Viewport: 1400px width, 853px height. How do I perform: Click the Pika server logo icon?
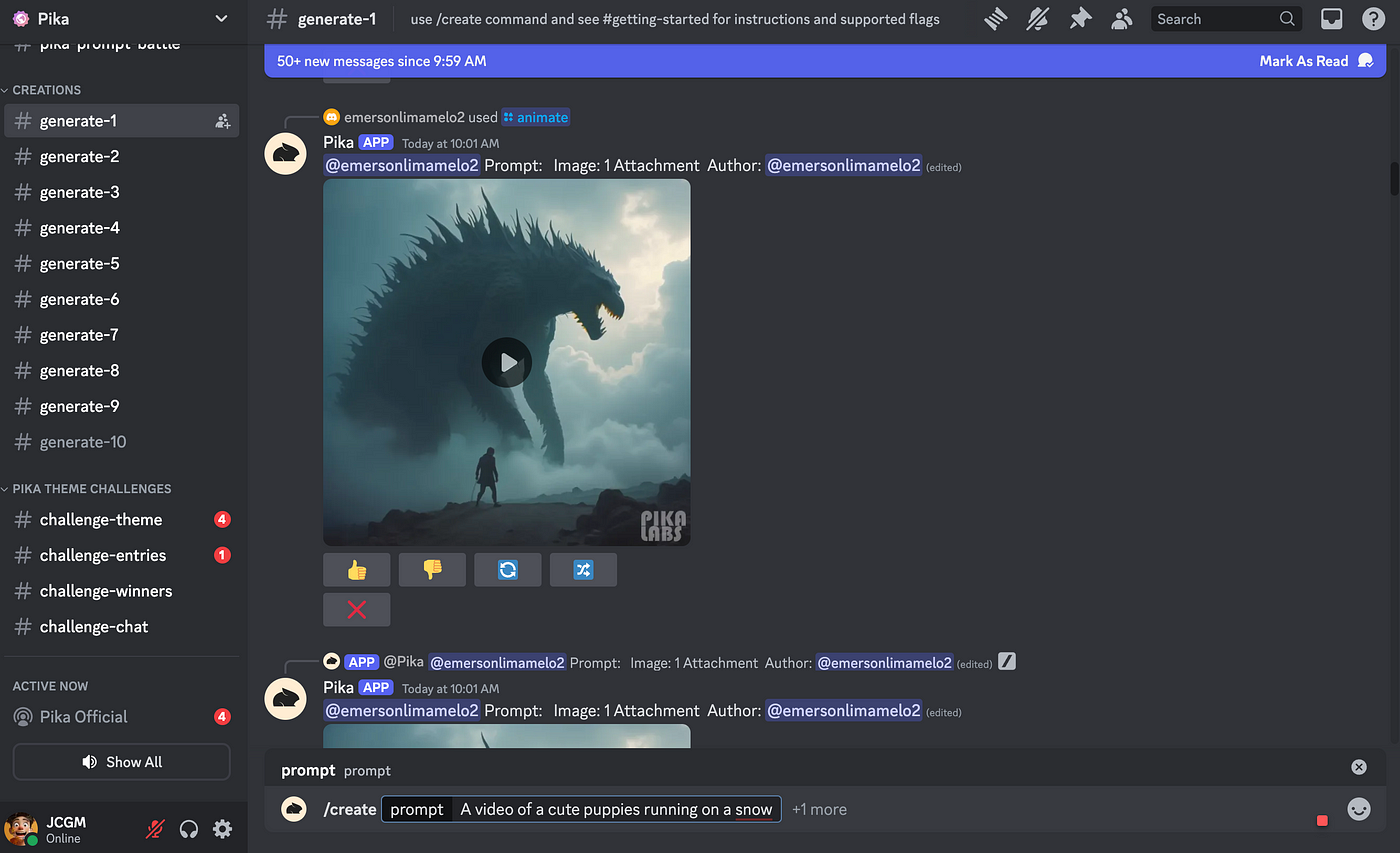click(x=21, y=18)
